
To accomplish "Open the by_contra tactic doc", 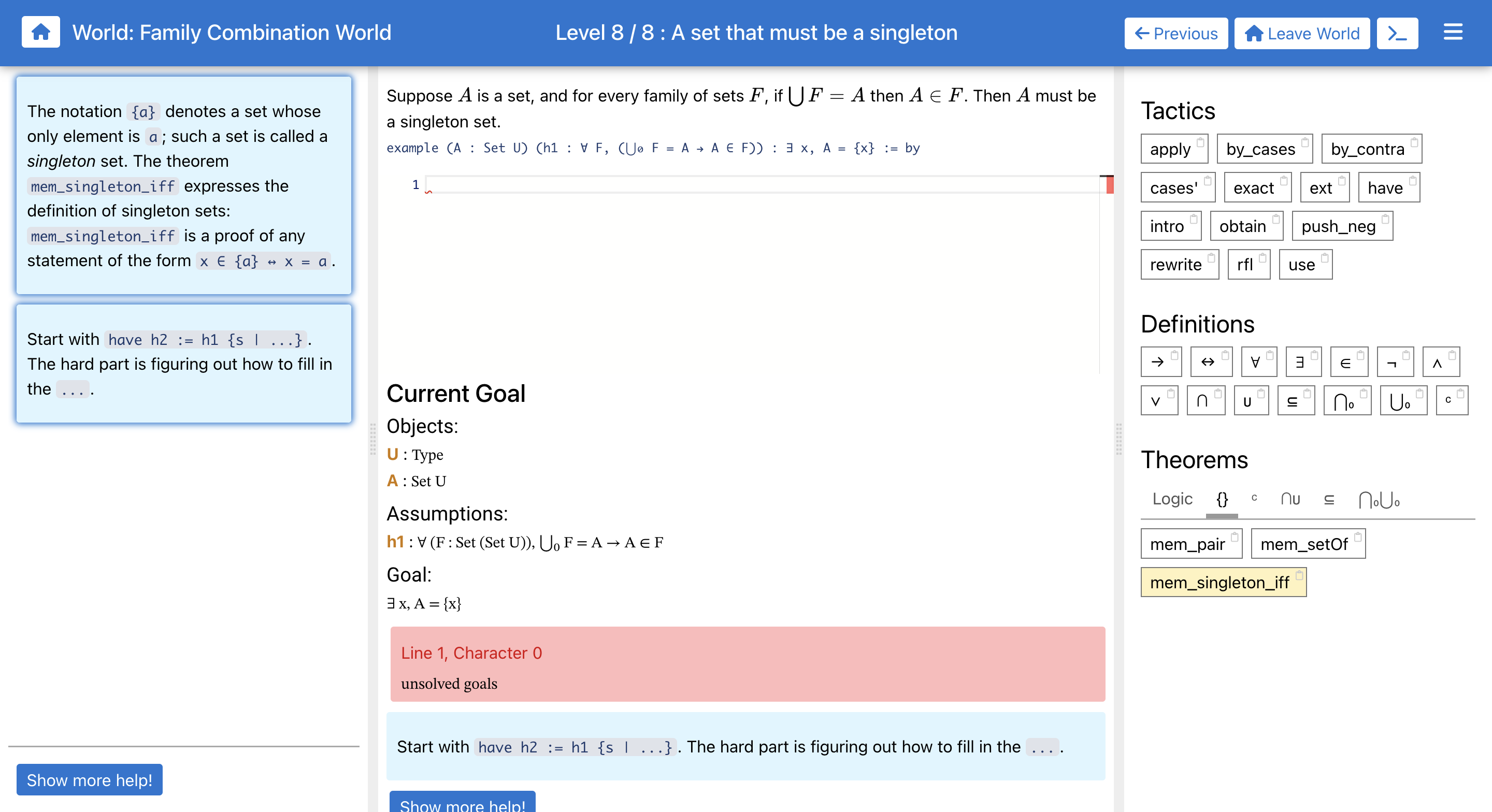I will tap(1371, 149).
